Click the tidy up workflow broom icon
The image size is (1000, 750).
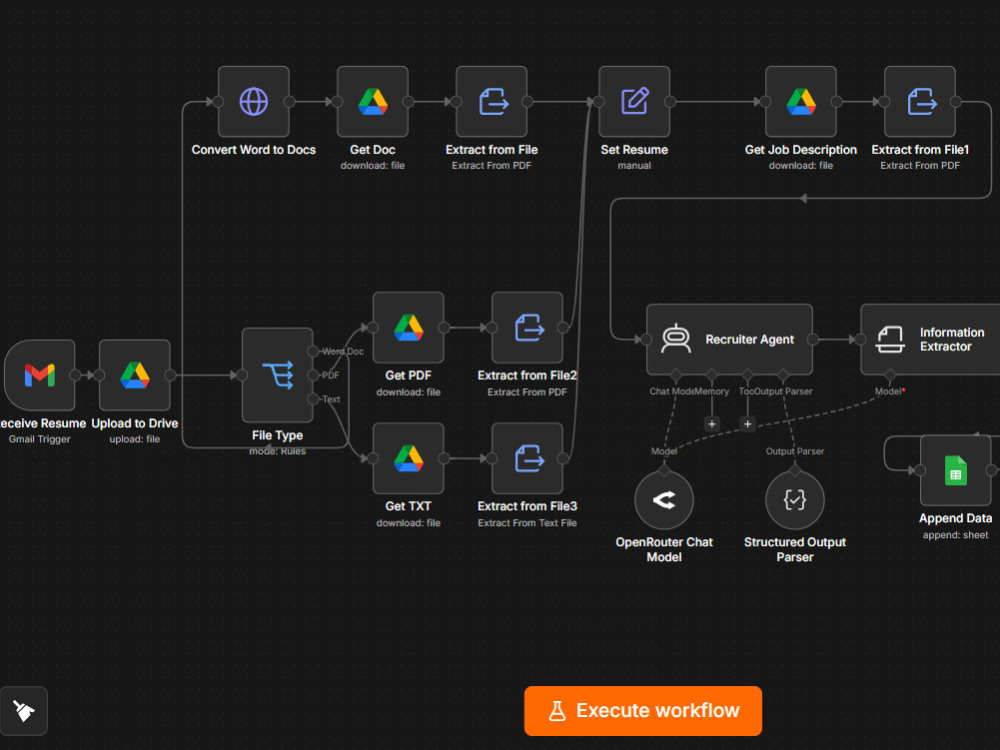tap(24, 711)
